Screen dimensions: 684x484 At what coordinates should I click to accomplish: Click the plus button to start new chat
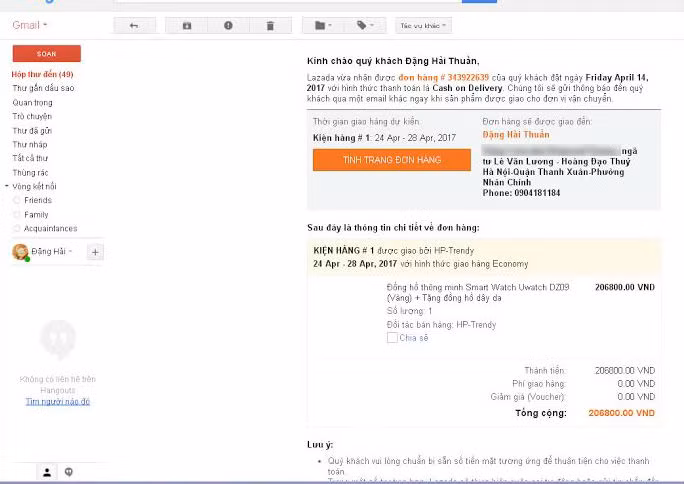point(95,252)
